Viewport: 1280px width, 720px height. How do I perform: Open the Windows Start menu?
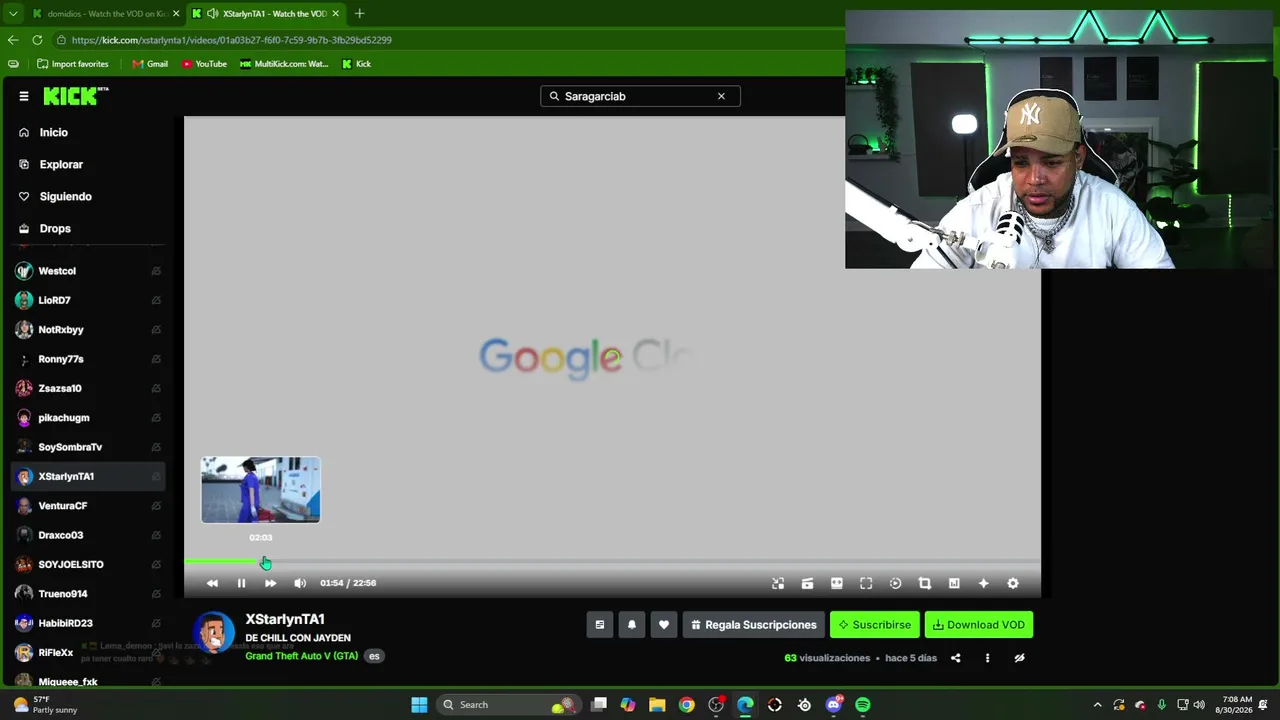pyautogui.click(x=419, y=705)
